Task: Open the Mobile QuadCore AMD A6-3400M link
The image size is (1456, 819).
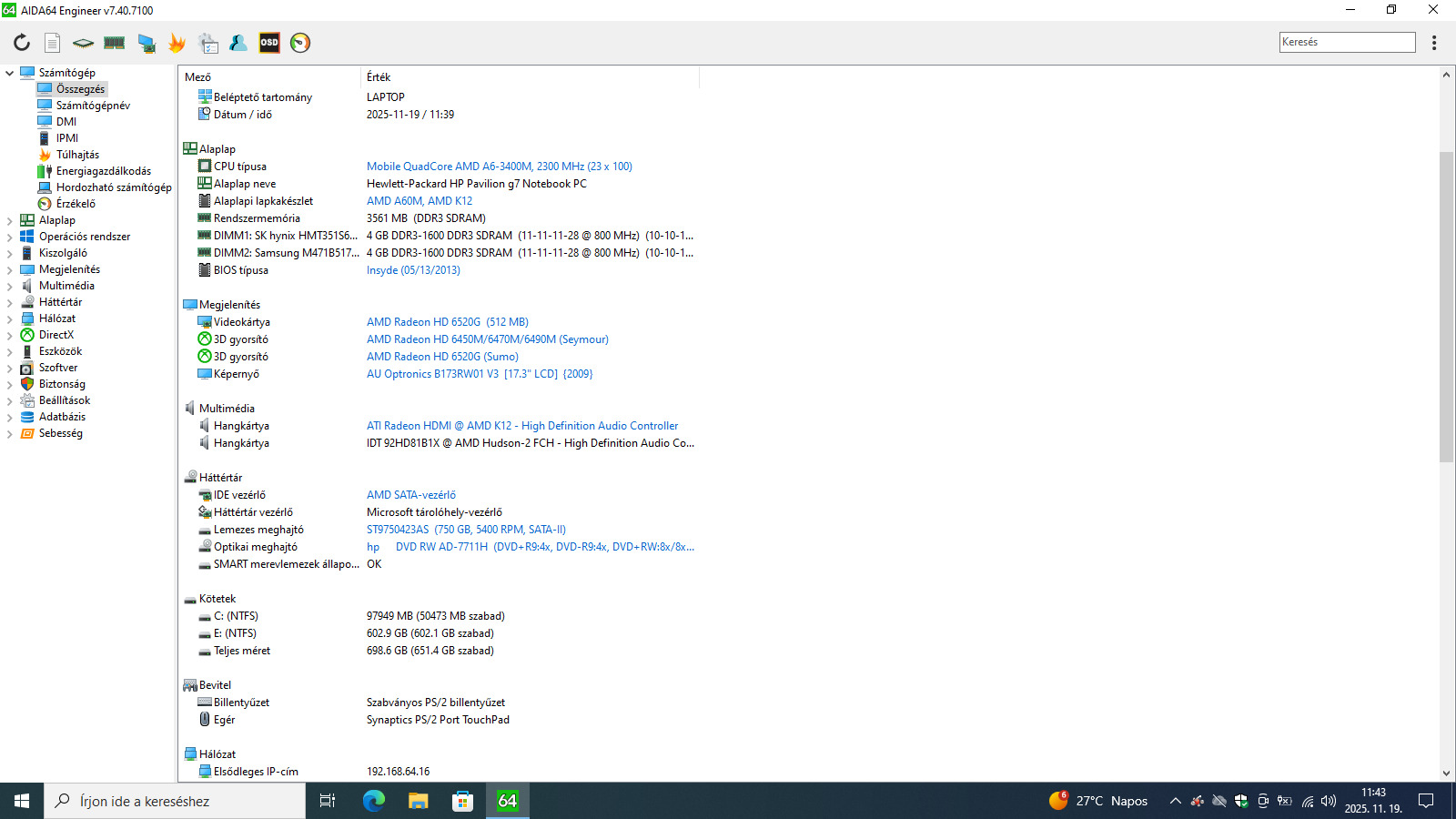Action: pos(500,167)
